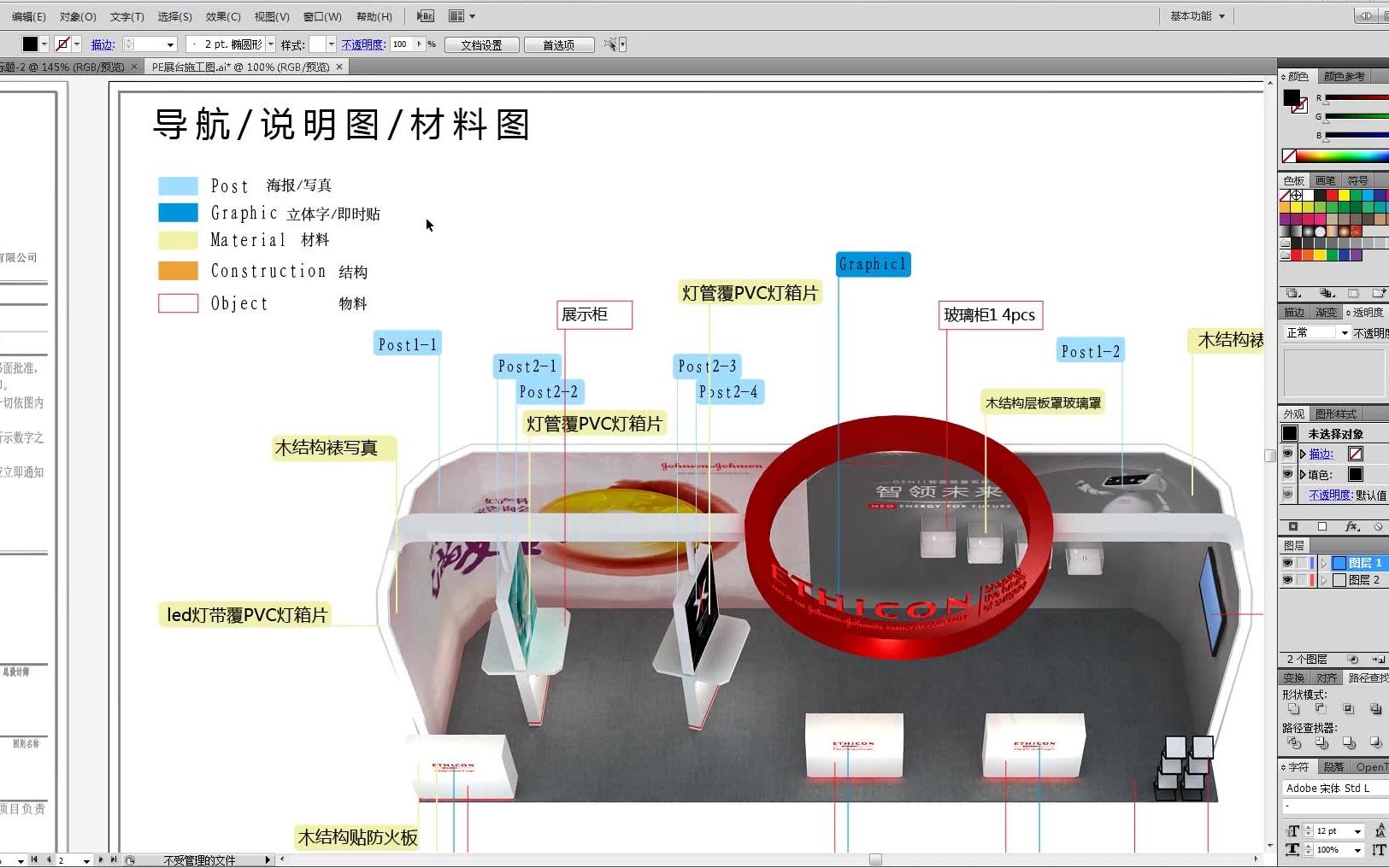The height and width of the screenshot is (868, 1389).
Task: Click 描边 link in control bar
Action: tap(103, 44)
